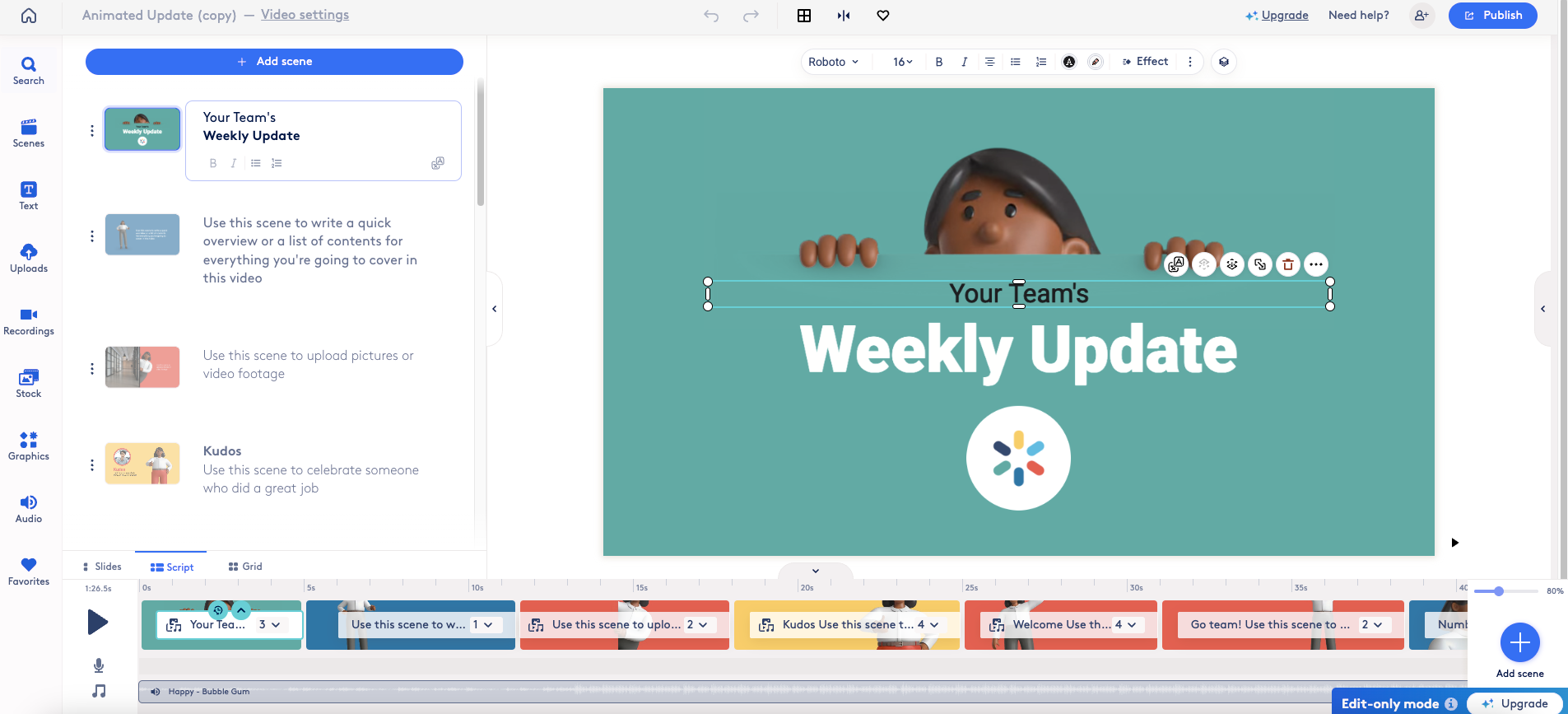Click Need help? in top bar
1568x714 pixels.
[x=1359, y=16]
